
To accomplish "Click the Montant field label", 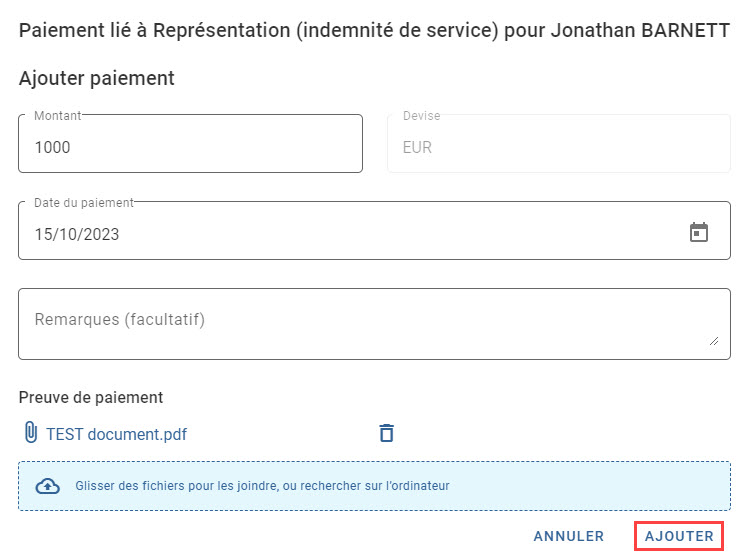I will click(x=58, y=116).
